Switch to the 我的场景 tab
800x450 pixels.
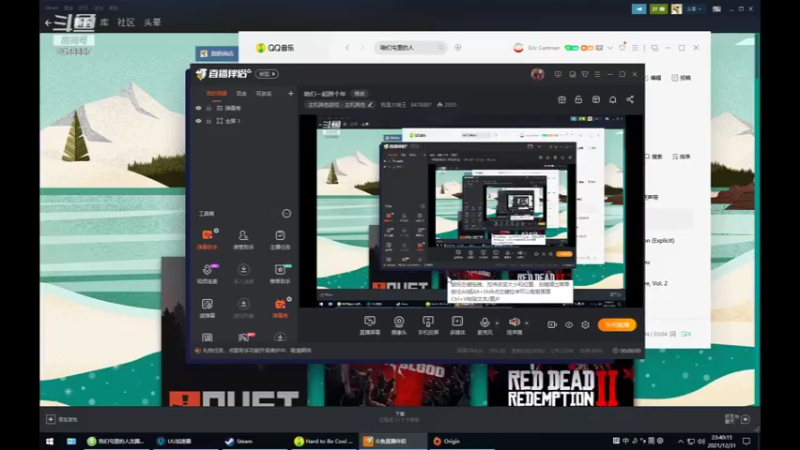click(x=216, y=93)
